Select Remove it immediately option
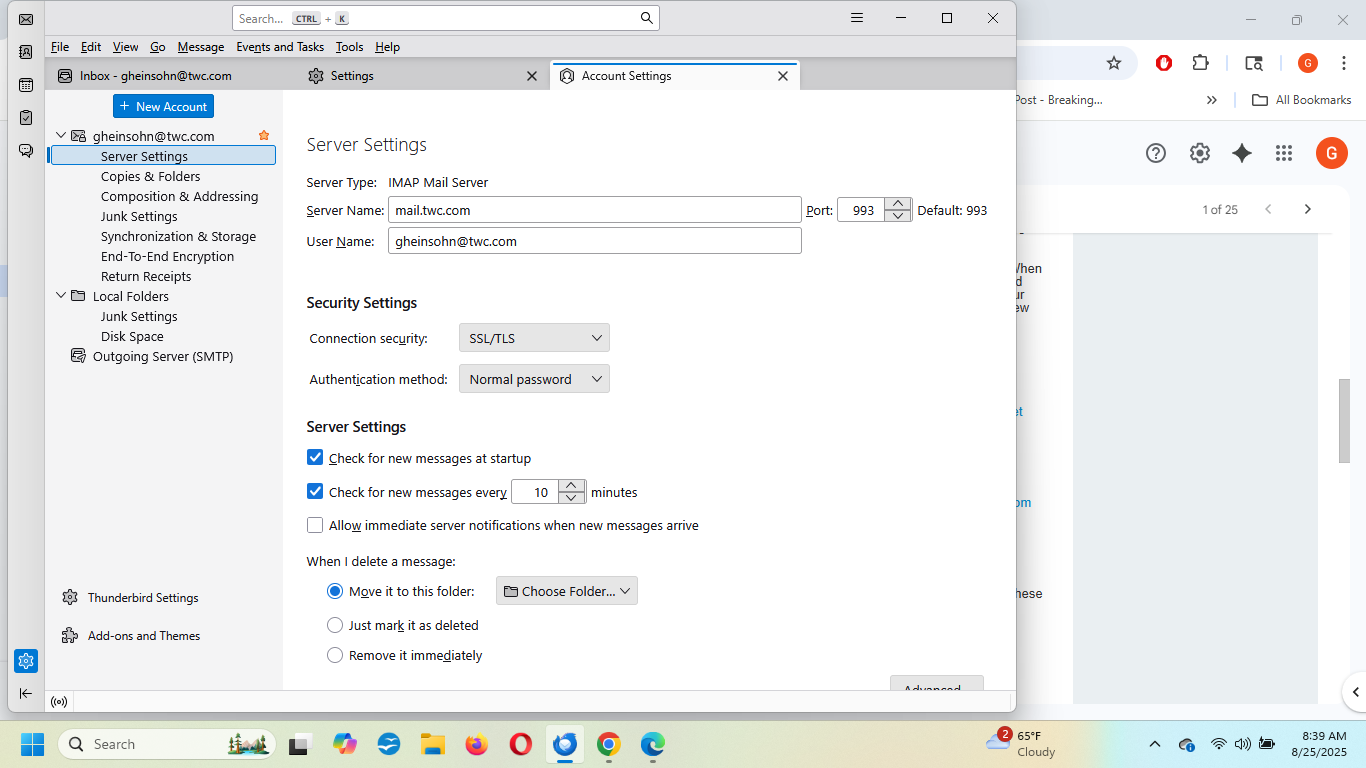This screenshot has height=768, width=1366. tap(335, 655)
